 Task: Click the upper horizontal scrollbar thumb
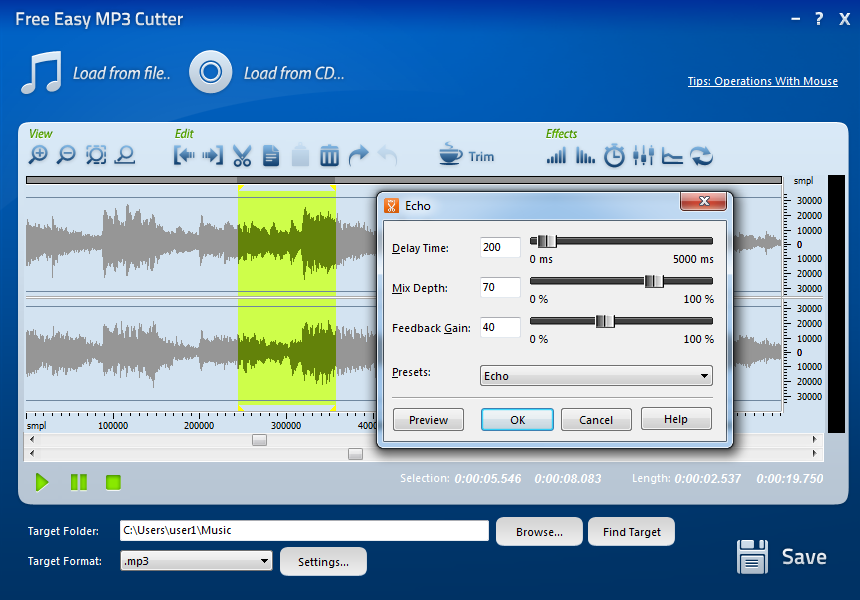[x=259, y=440]
